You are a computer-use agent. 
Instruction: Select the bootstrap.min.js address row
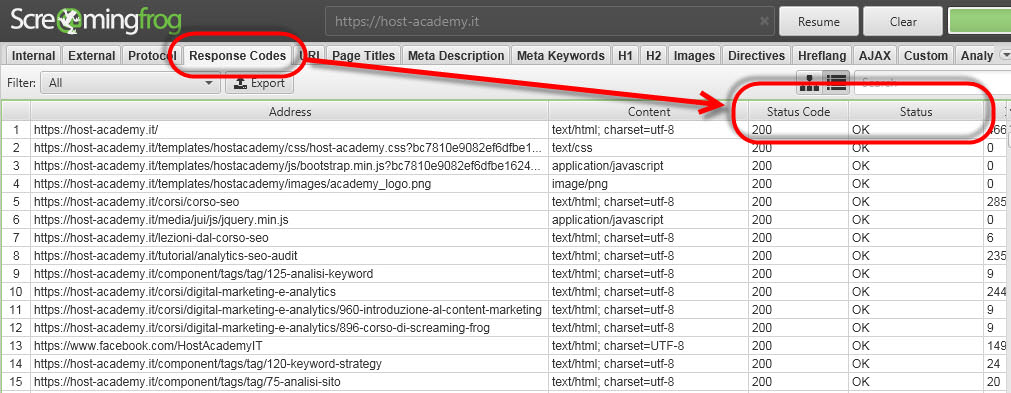pyautogui.click(x=290, y=166)
